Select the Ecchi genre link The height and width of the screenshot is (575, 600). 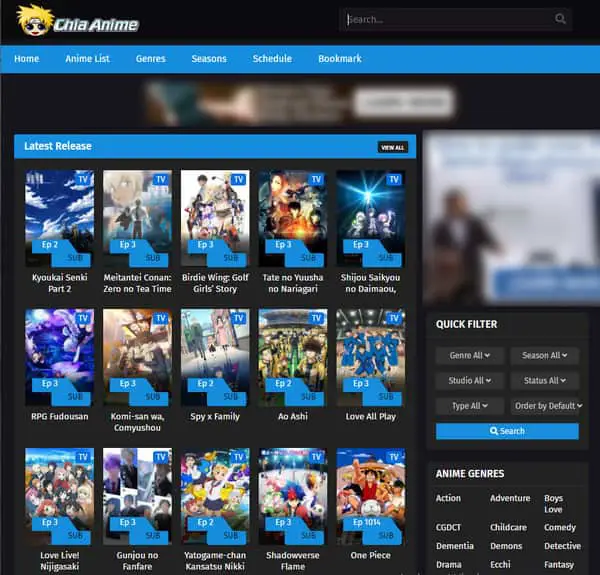500,565
